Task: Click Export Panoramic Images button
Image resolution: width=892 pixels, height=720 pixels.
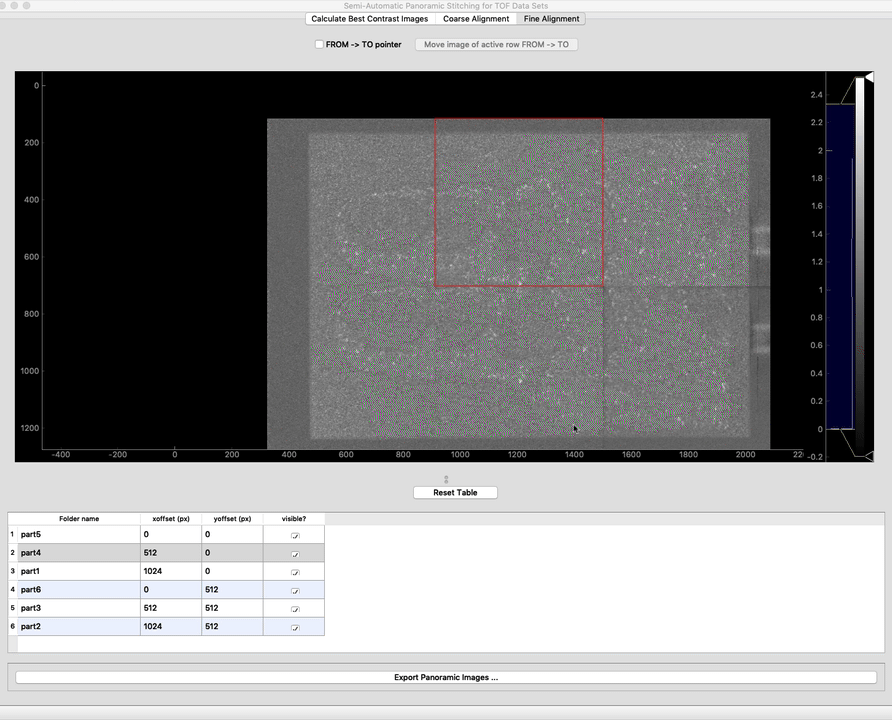Action: pyautogui.click(x=446, y=677)
